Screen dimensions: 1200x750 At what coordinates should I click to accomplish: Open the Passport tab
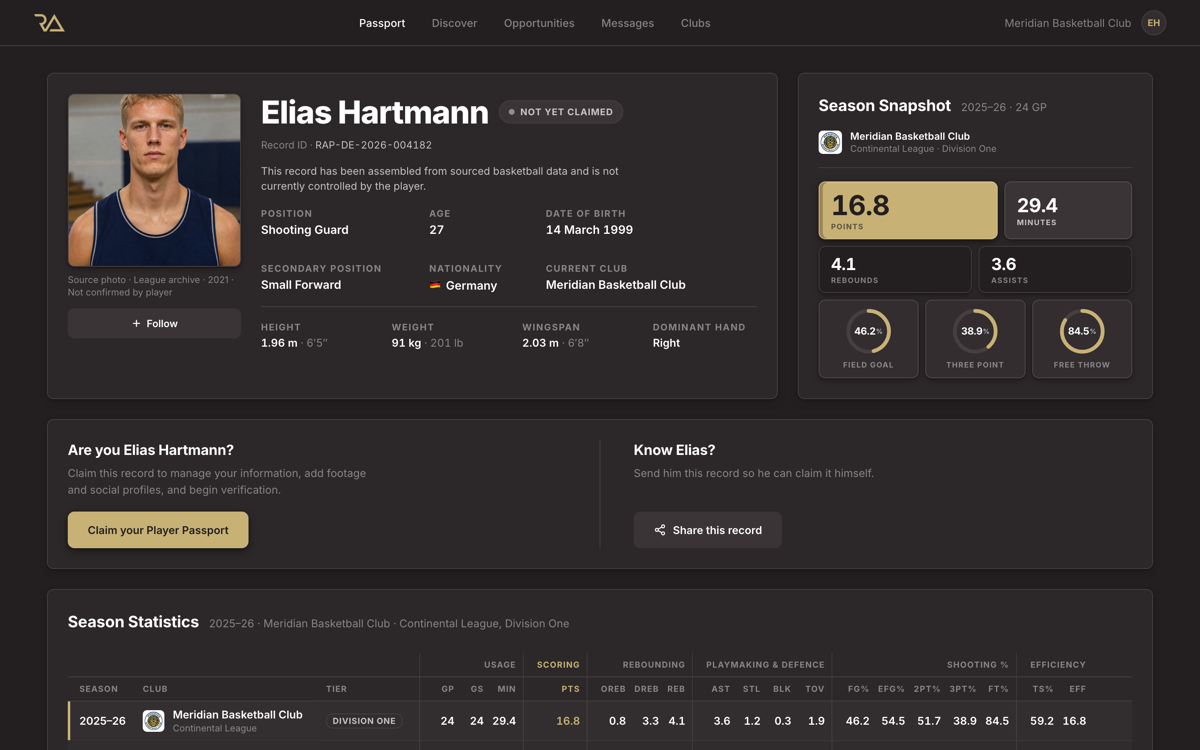[382, 23]
